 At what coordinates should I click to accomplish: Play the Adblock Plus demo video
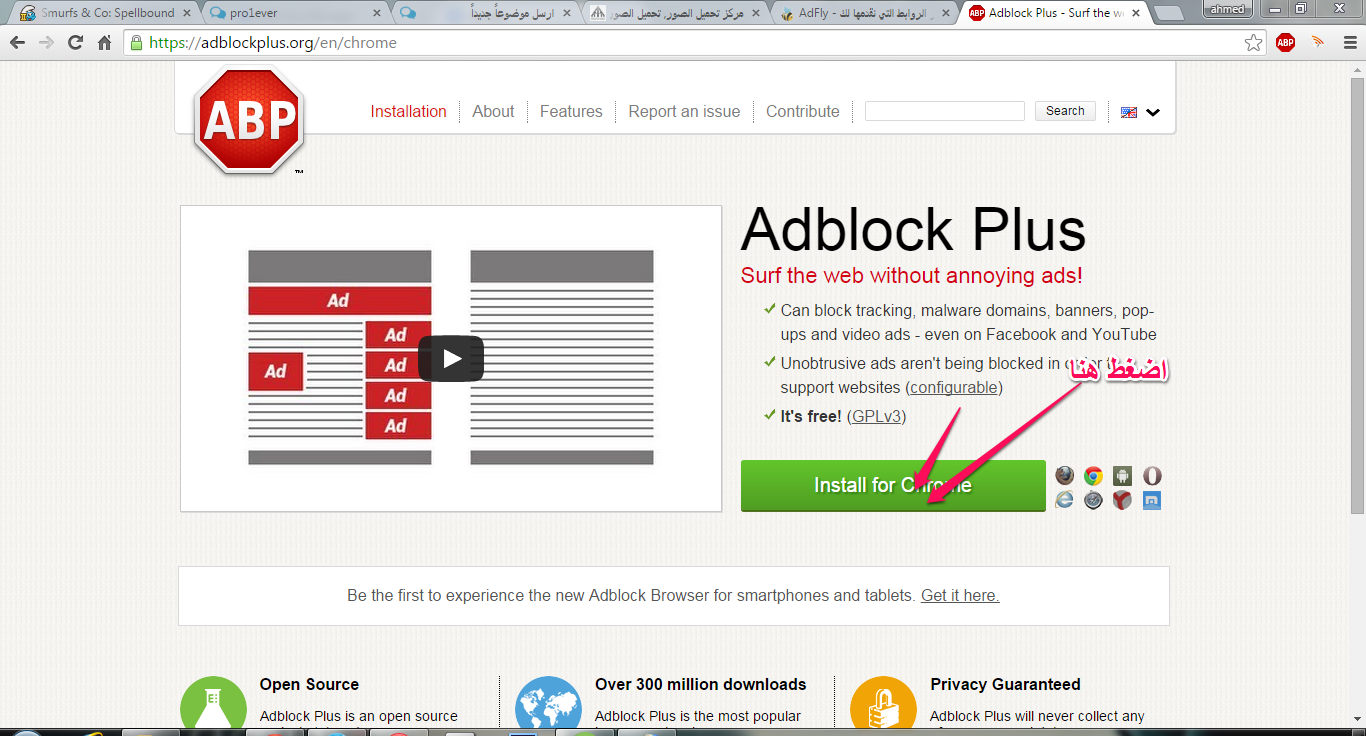coord(451,359)
